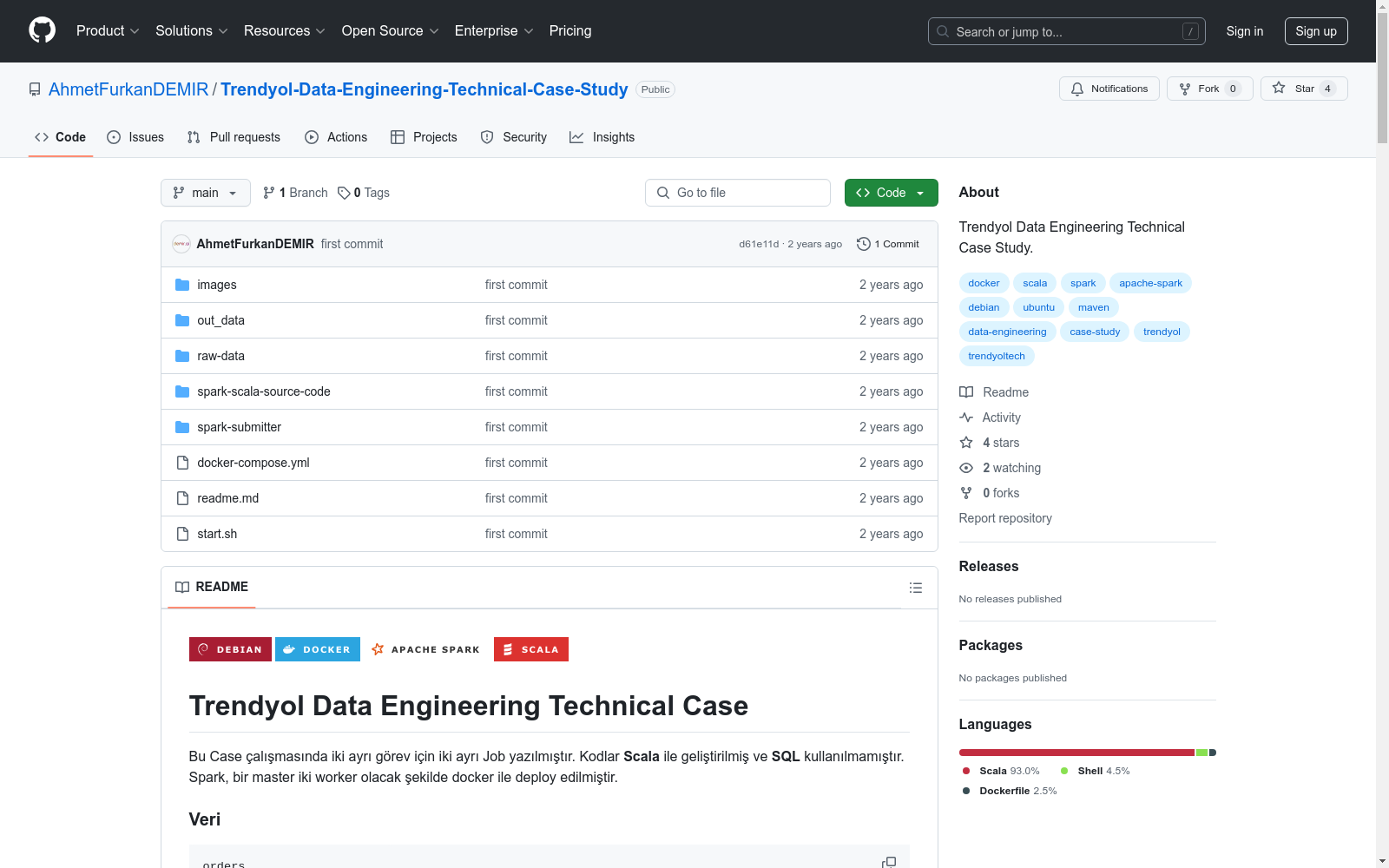The width and height of the screenshot is (1389, 868).
Task: Open the main branch selector dropdown
Action: coord(206,193)
